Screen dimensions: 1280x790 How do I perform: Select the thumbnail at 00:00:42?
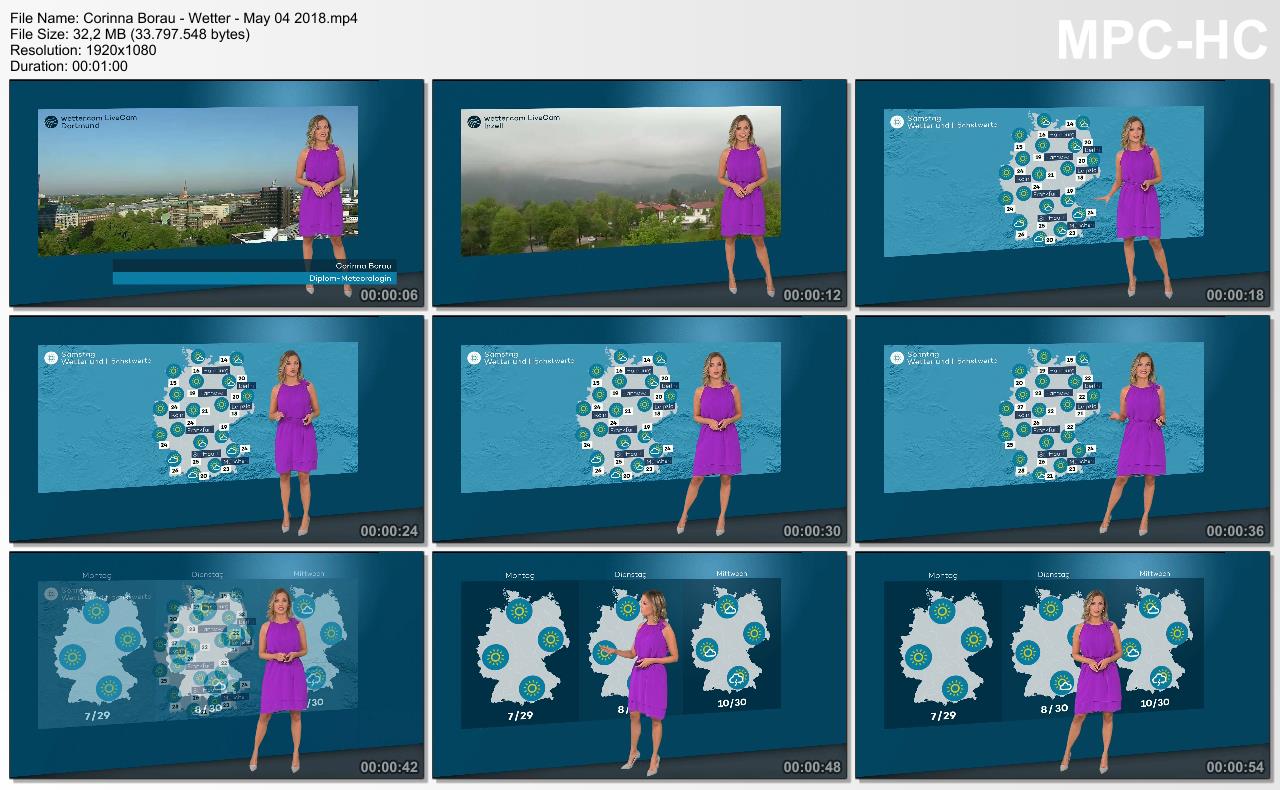(217, 665)
